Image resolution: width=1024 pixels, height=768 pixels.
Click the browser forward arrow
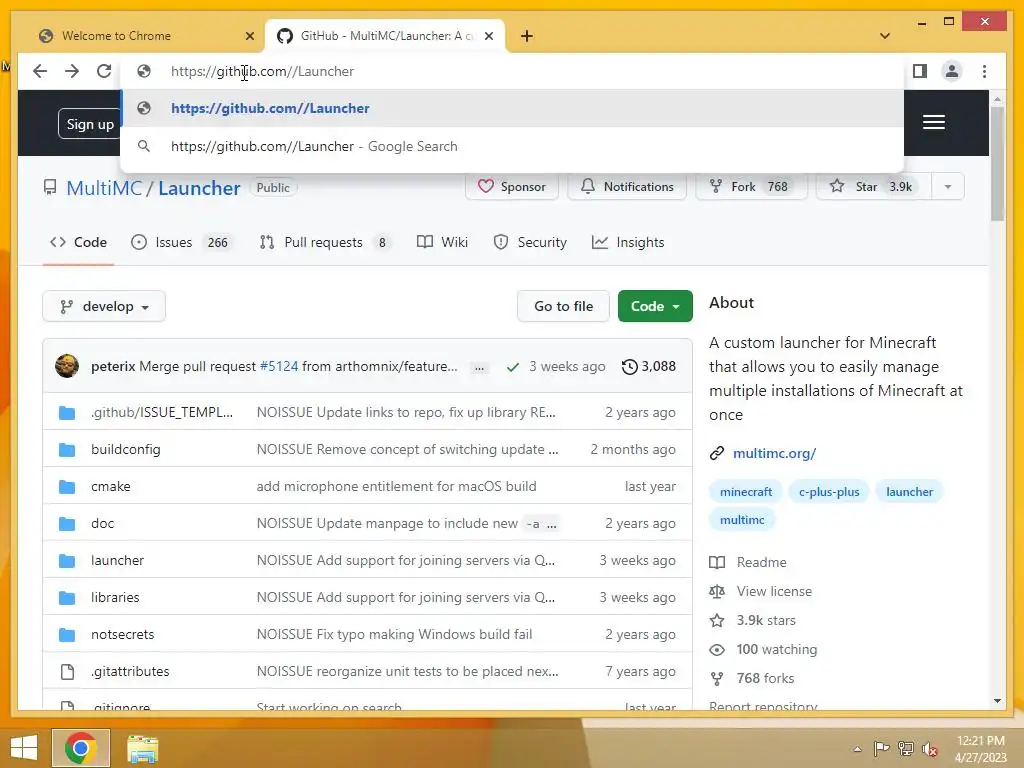[x=72, y=71]
